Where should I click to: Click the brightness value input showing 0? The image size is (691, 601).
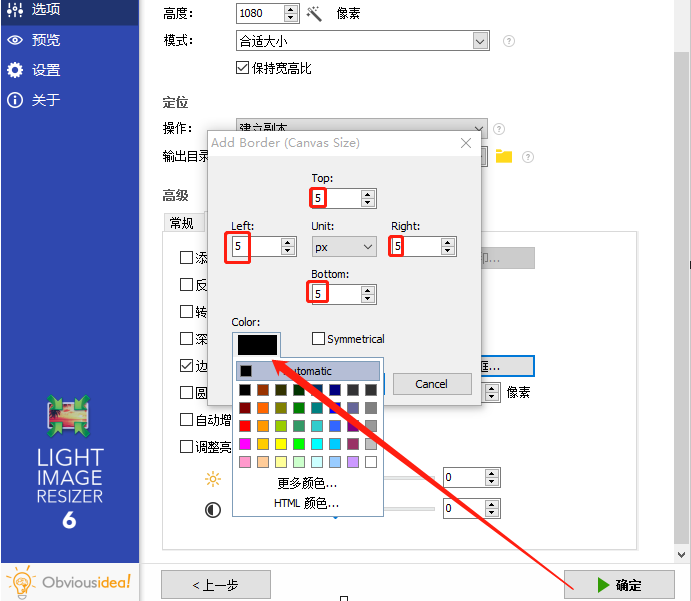coord(464,478)
